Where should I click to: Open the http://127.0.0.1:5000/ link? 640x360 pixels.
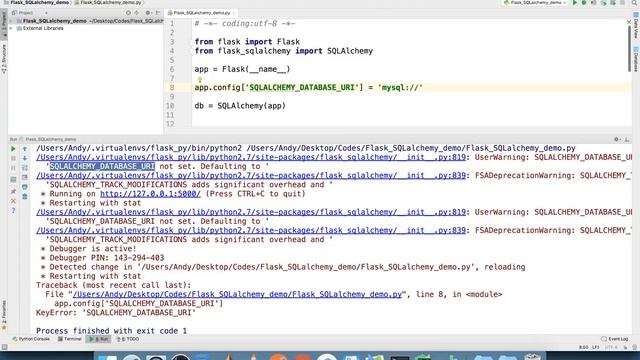click(x=150, y=194)
